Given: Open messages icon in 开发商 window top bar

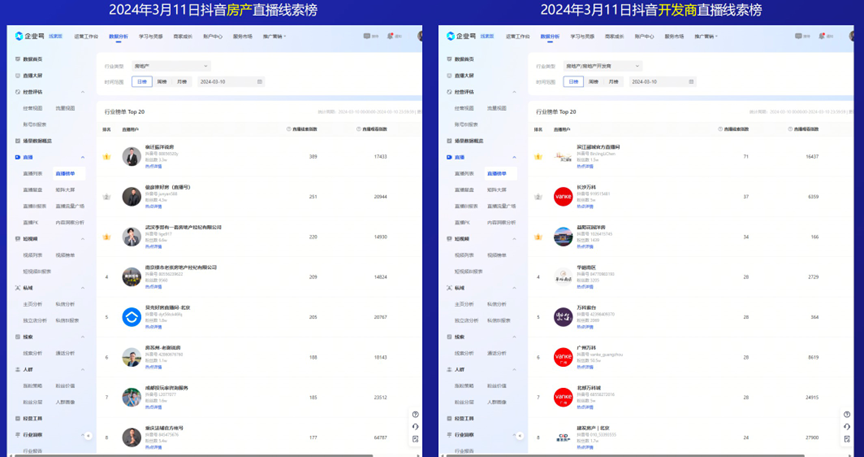Looking at the screenshot, I should [x=798, y=36].
